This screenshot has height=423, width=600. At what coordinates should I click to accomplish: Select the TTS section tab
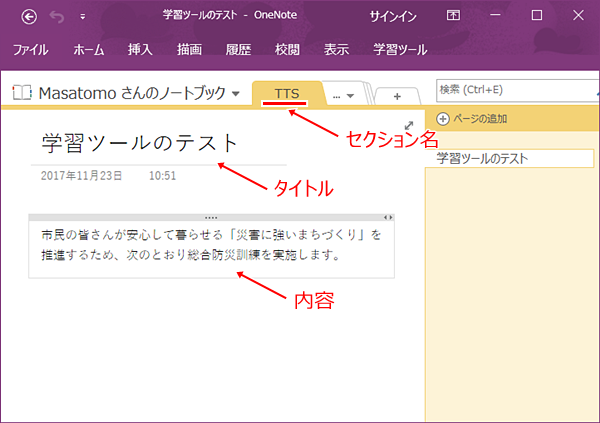pyautogui.click(x=287, y=93)
